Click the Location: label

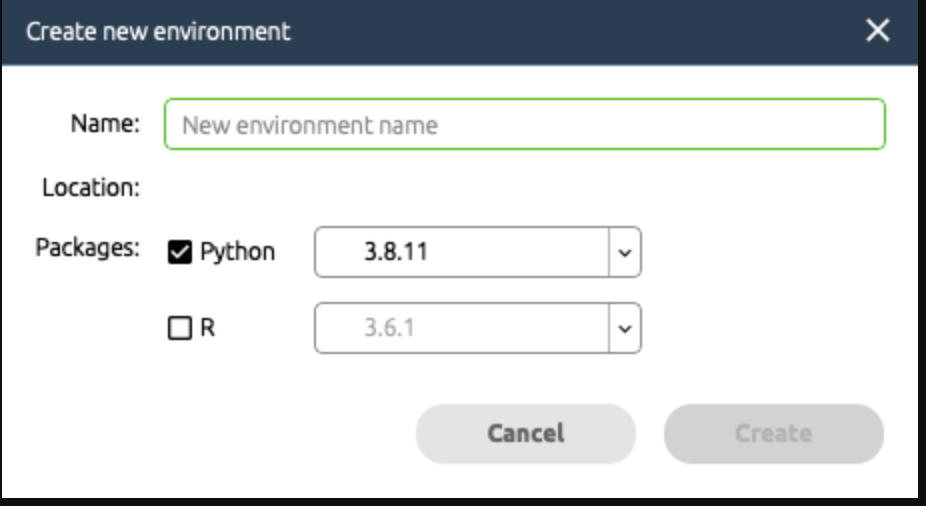[91, 187]
